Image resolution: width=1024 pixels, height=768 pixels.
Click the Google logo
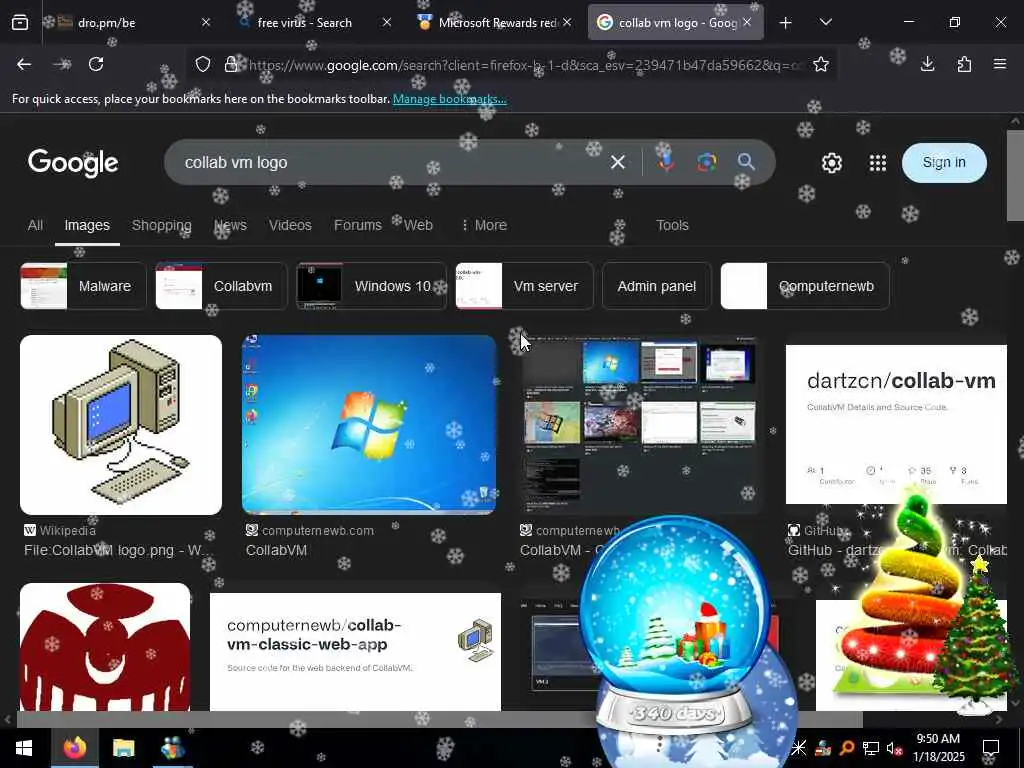[73, 163]
